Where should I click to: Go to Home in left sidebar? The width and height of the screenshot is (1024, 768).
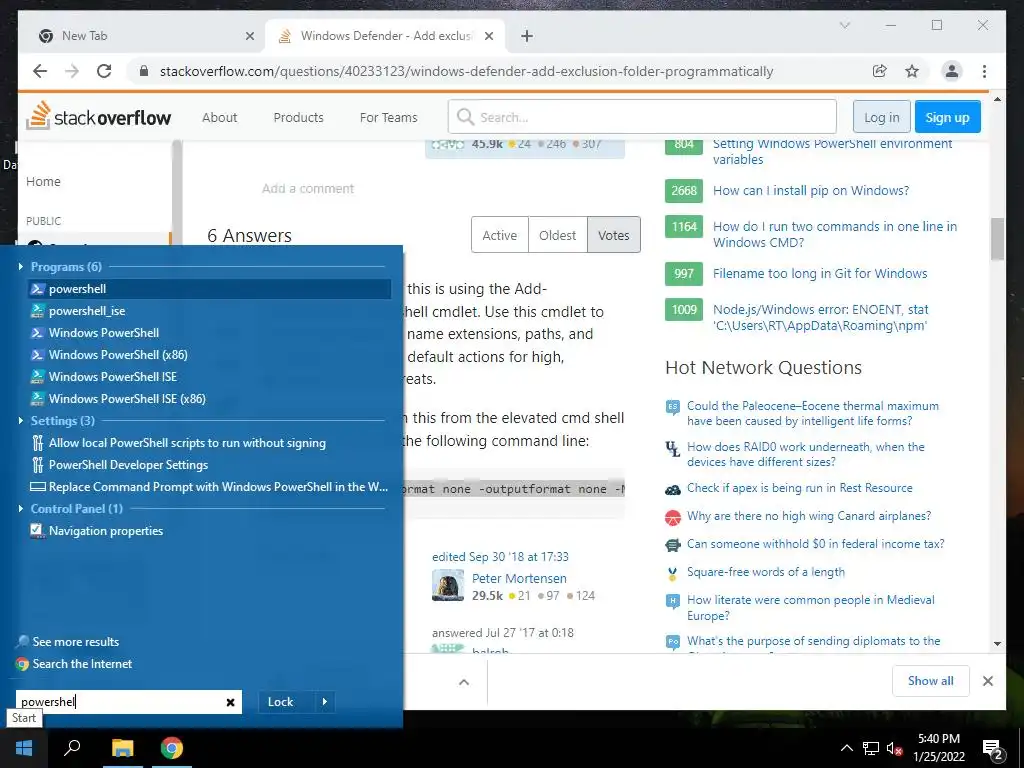43,182
